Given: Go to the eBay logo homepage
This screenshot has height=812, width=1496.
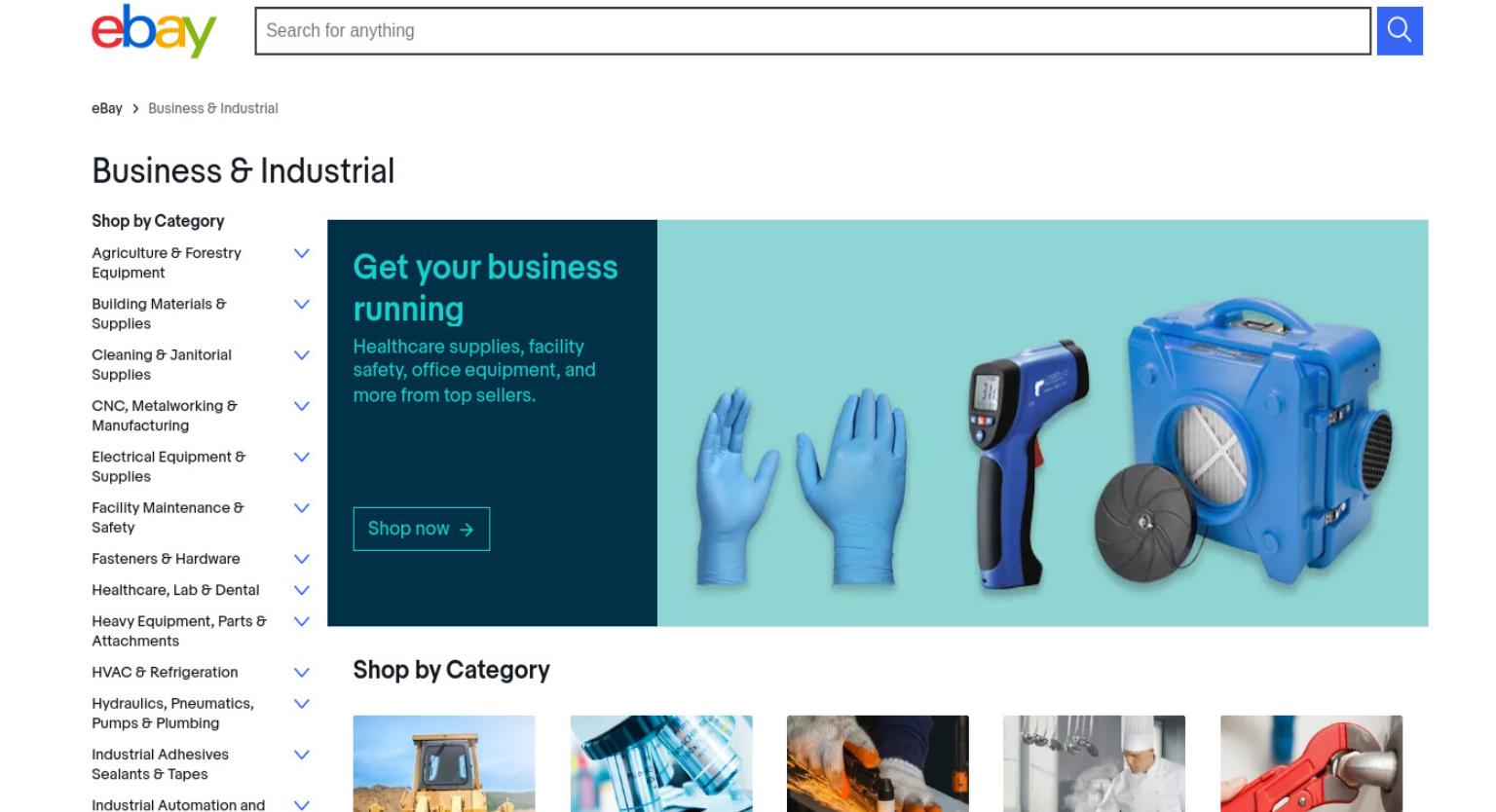Looking at the screenshot, I should 154,30.
